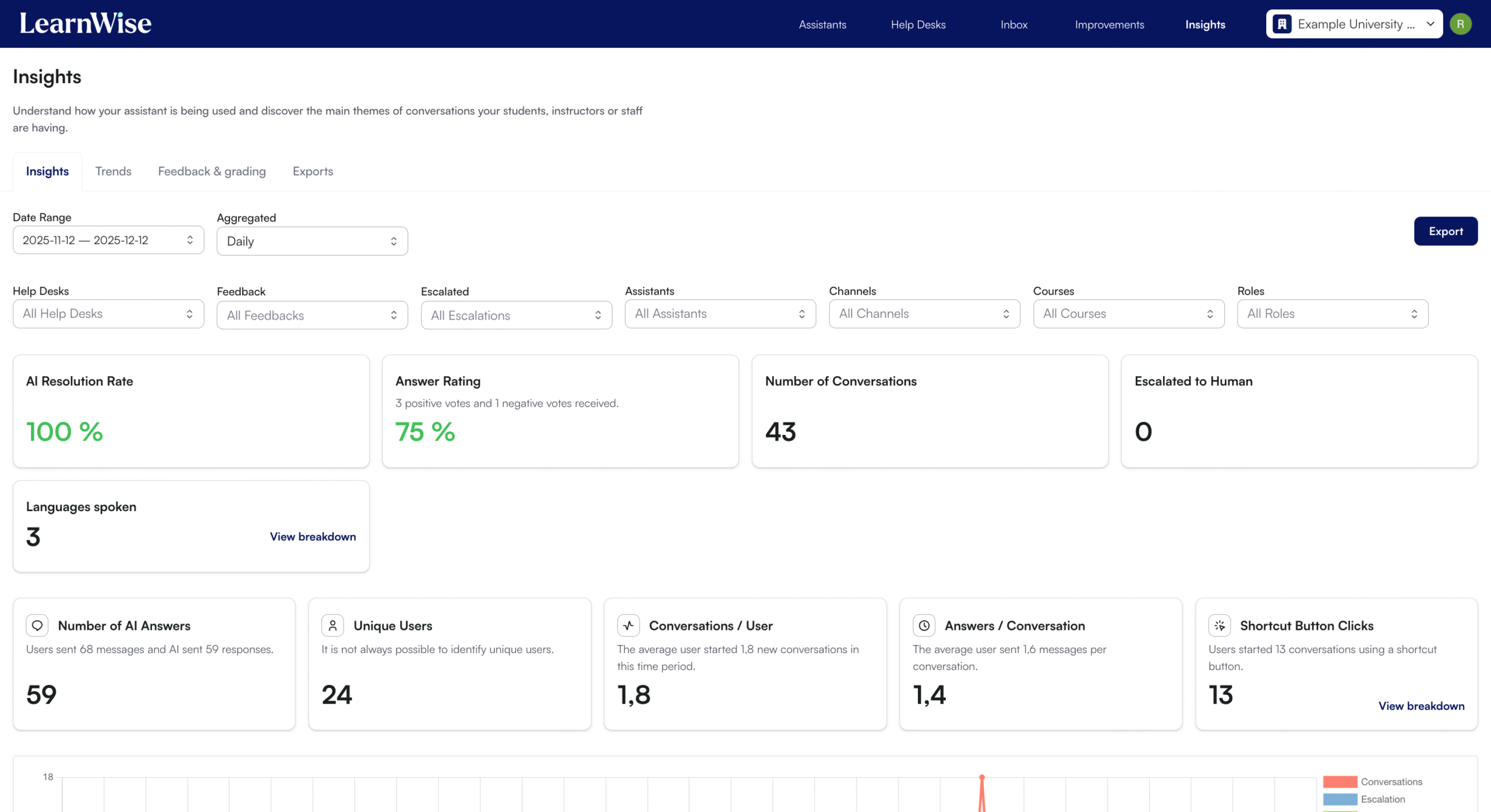
Task: Click the Answers / Conversation clock icon
Action: tap(924, 625)
